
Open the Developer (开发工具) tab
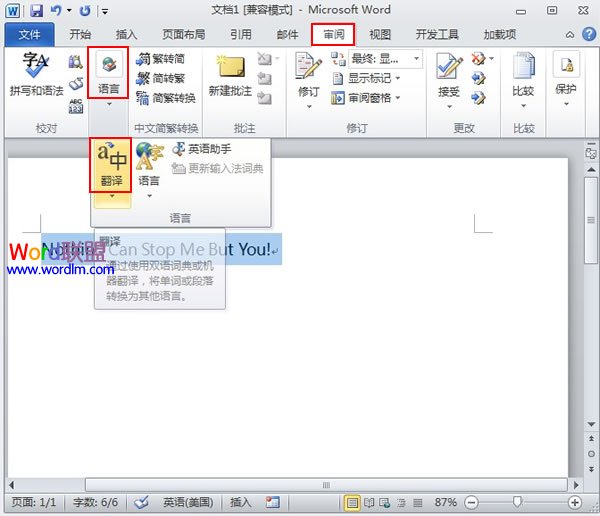(437, 35)
